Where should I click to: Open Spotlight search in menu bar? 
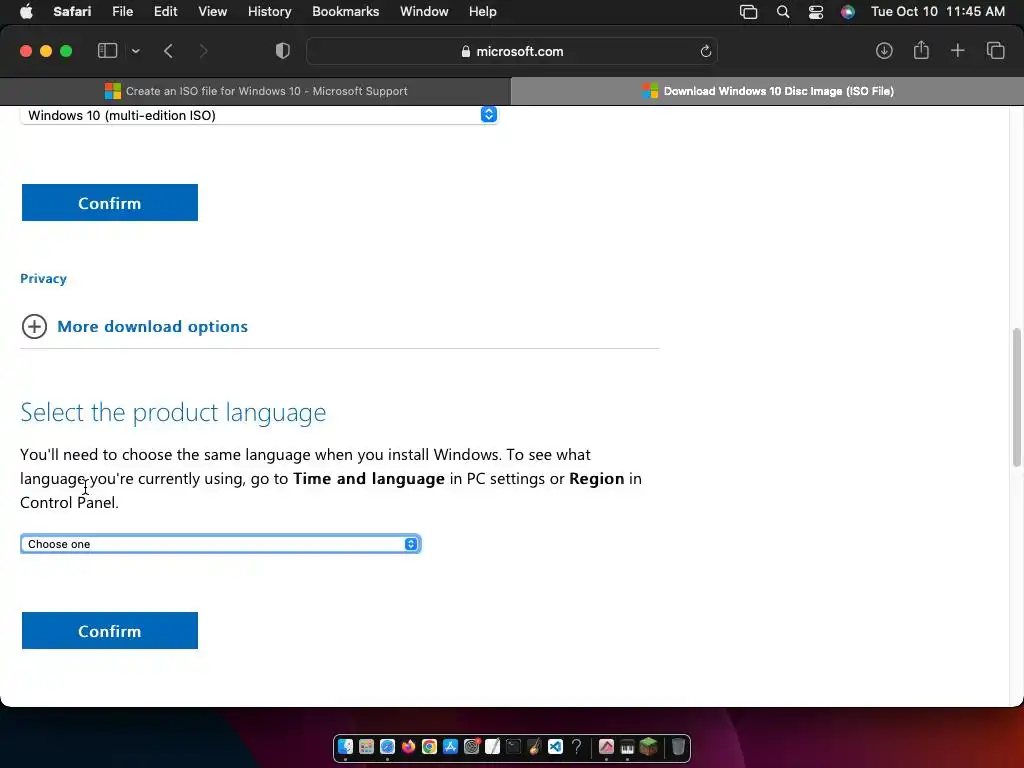[x=782, y=12]
